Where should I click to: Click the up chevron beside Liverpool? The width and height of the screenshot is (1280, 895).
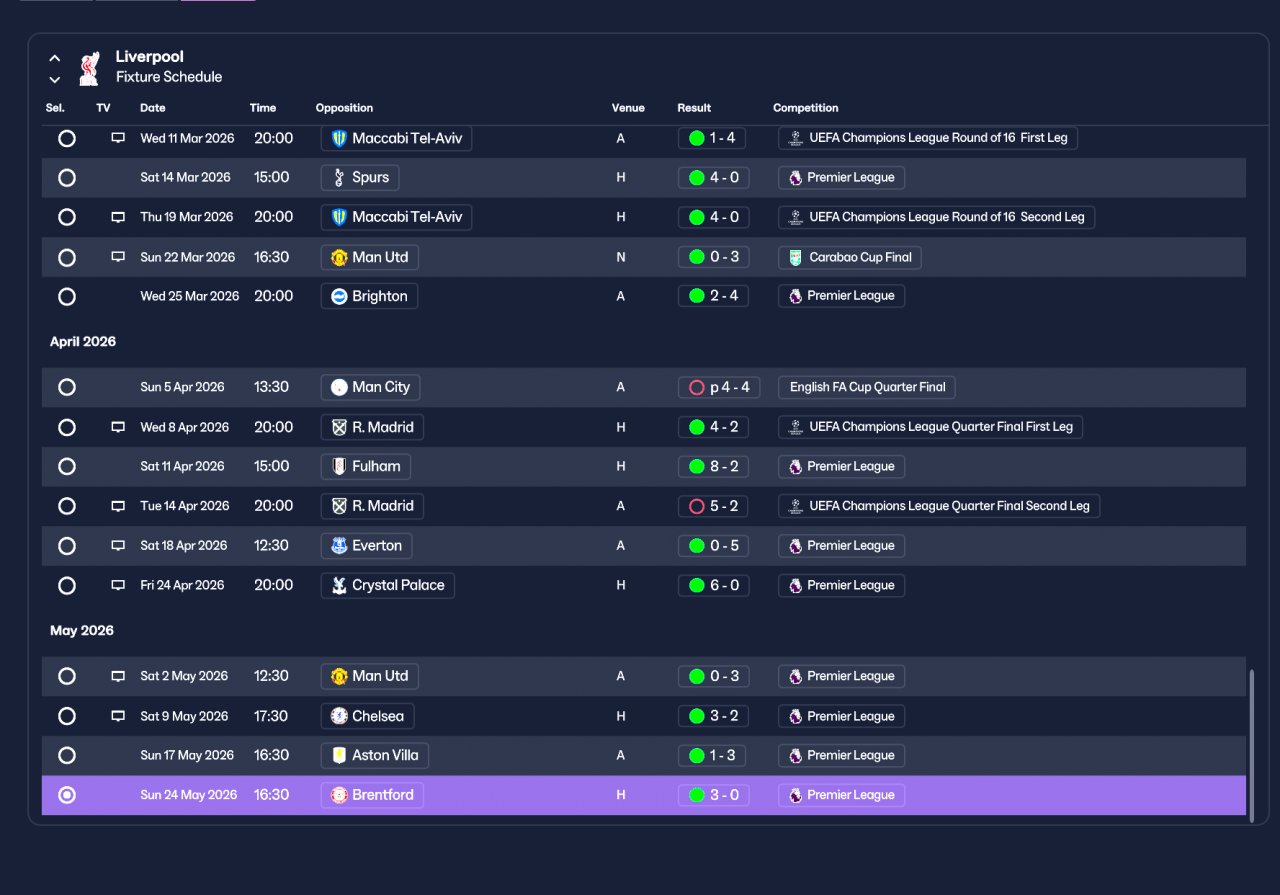(x=55, y=58)
